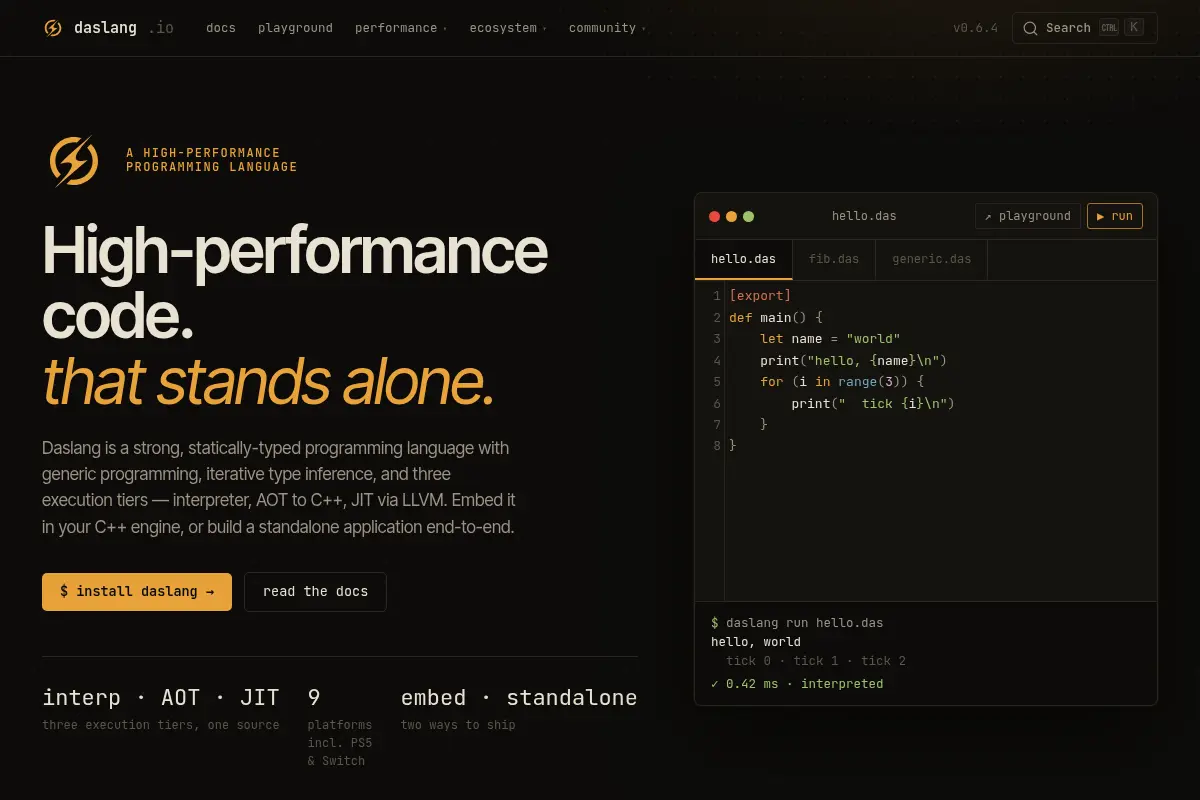Viewport: 1200px width, 800px height.
Task: Click the 'embed · standalone' stat
Action: coord(519,698)
